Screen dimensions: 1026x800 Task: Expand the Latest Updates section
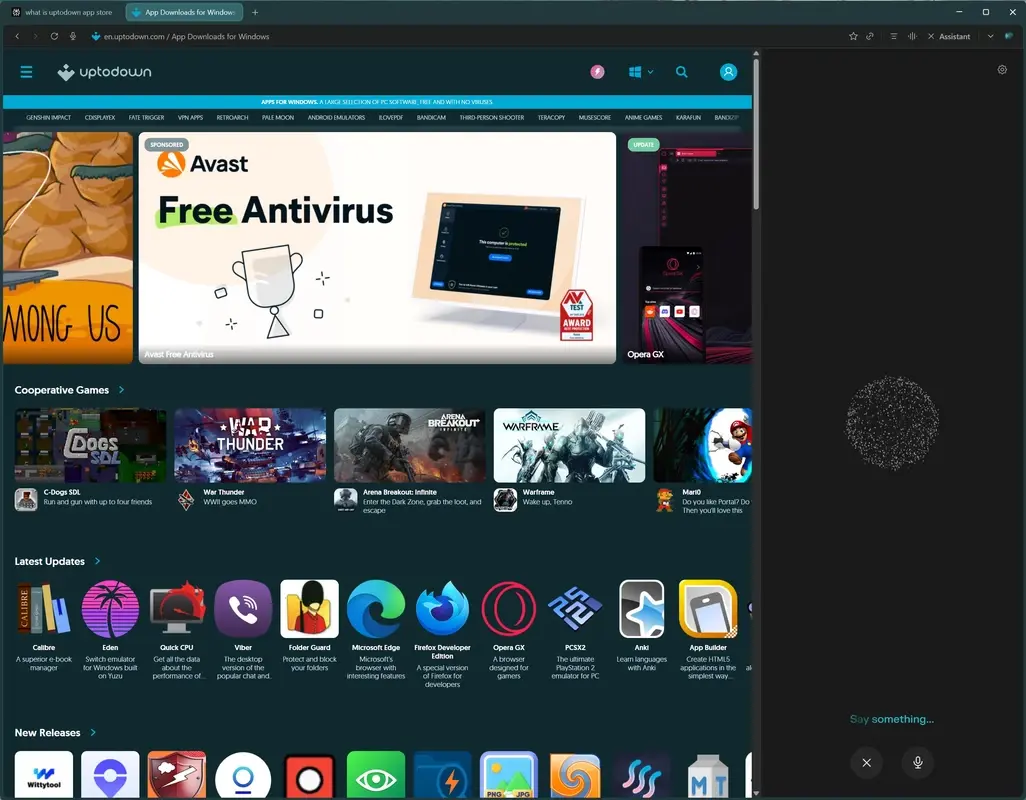point(97,561)
